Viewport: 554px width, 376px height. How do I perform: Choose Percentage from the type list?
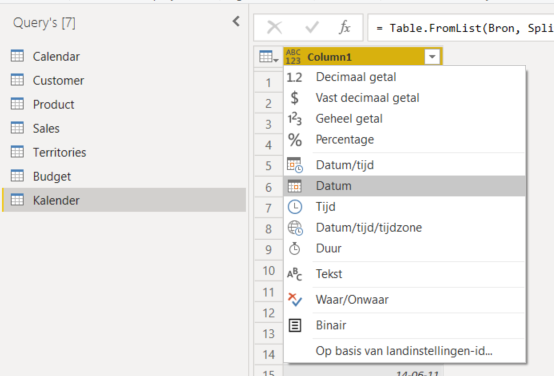[x=405, y=140]
